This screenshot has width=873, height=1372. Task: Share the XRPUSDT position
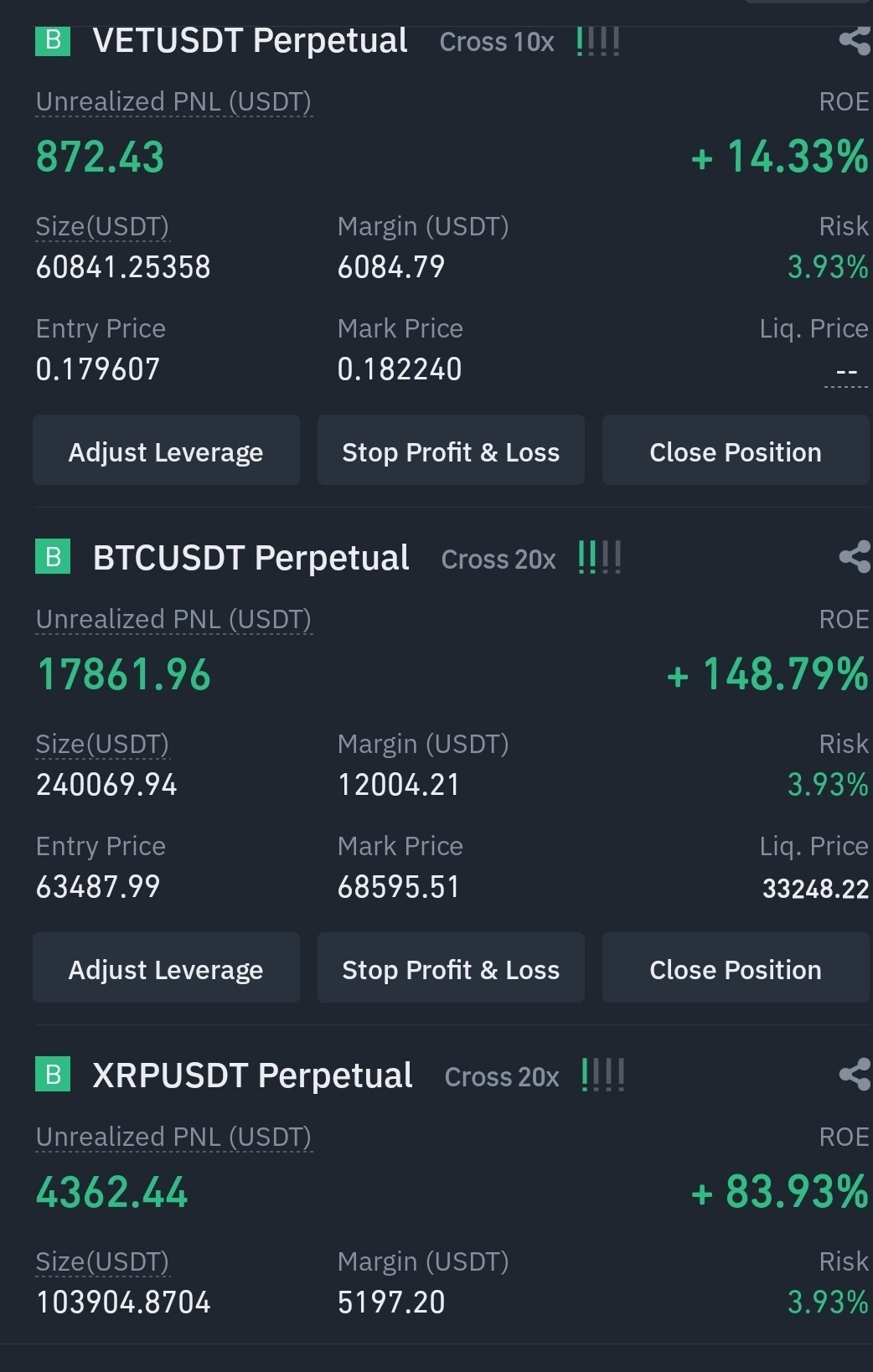tap(854, 1075)
